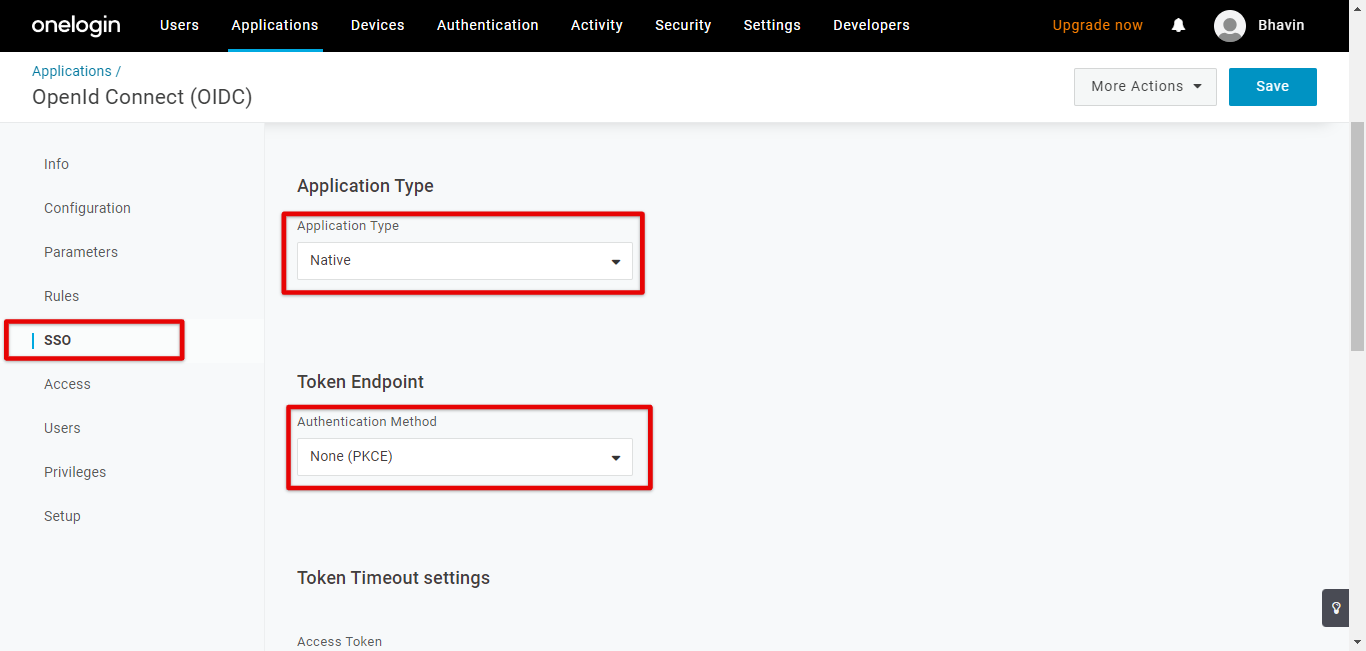Image resolution: width=1366 pixels, height=651 pixels.
Task: Open the Devices menu
Action: pos(378,25)
